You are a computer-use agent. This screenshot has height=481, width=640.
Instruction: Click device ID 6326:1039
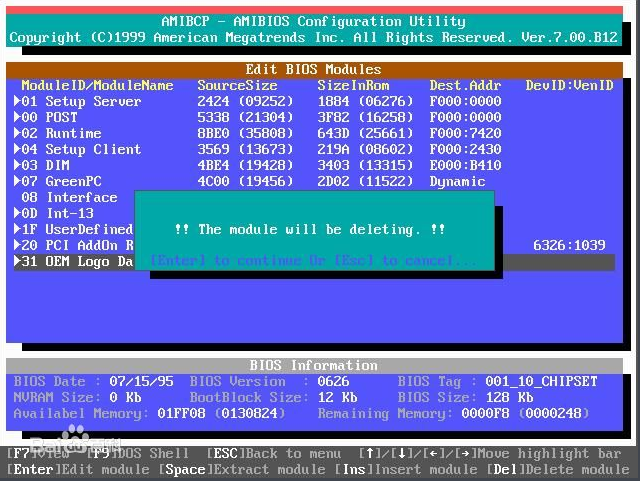pyautogui.click(x=569, y=245)
